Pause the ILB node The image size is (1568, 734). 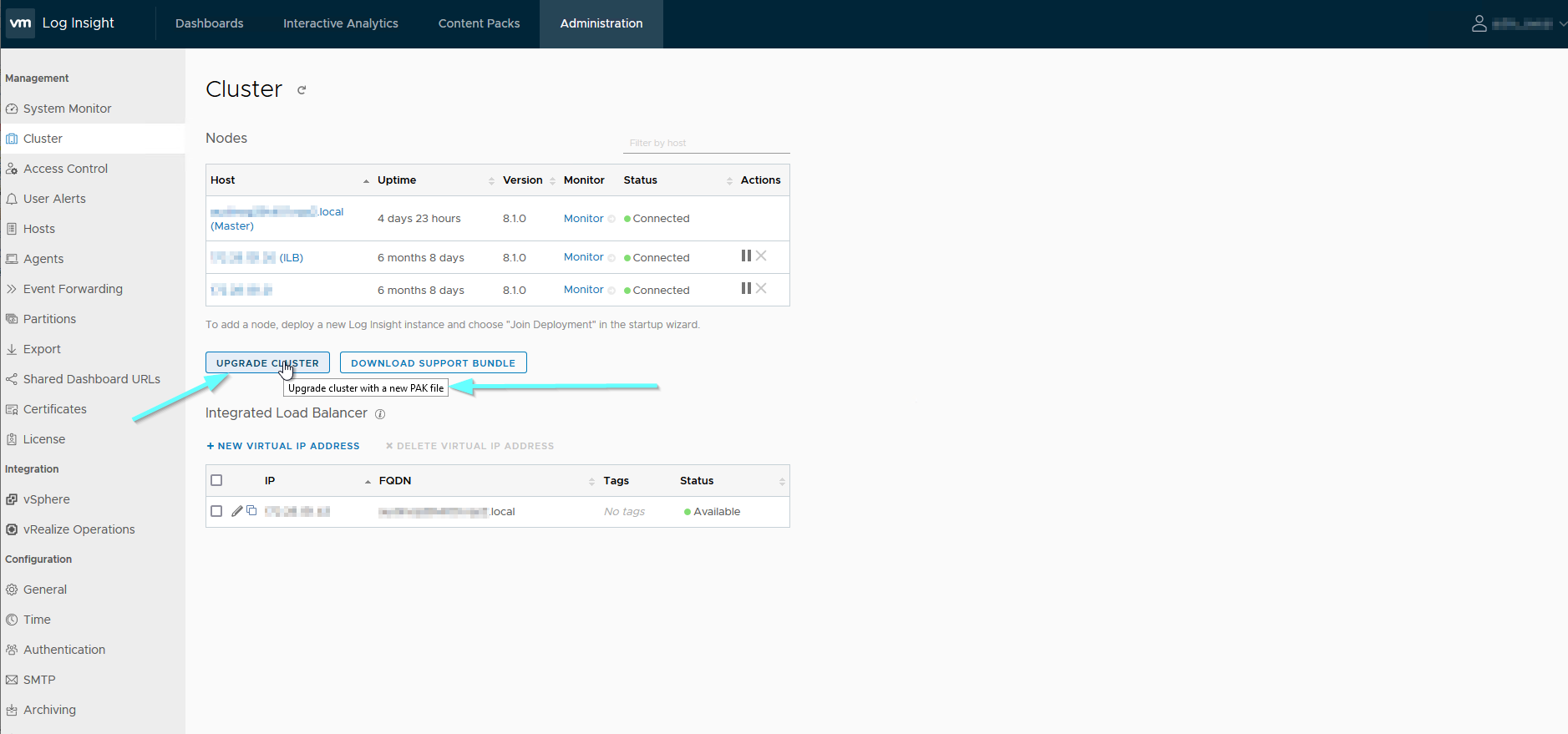746,256
